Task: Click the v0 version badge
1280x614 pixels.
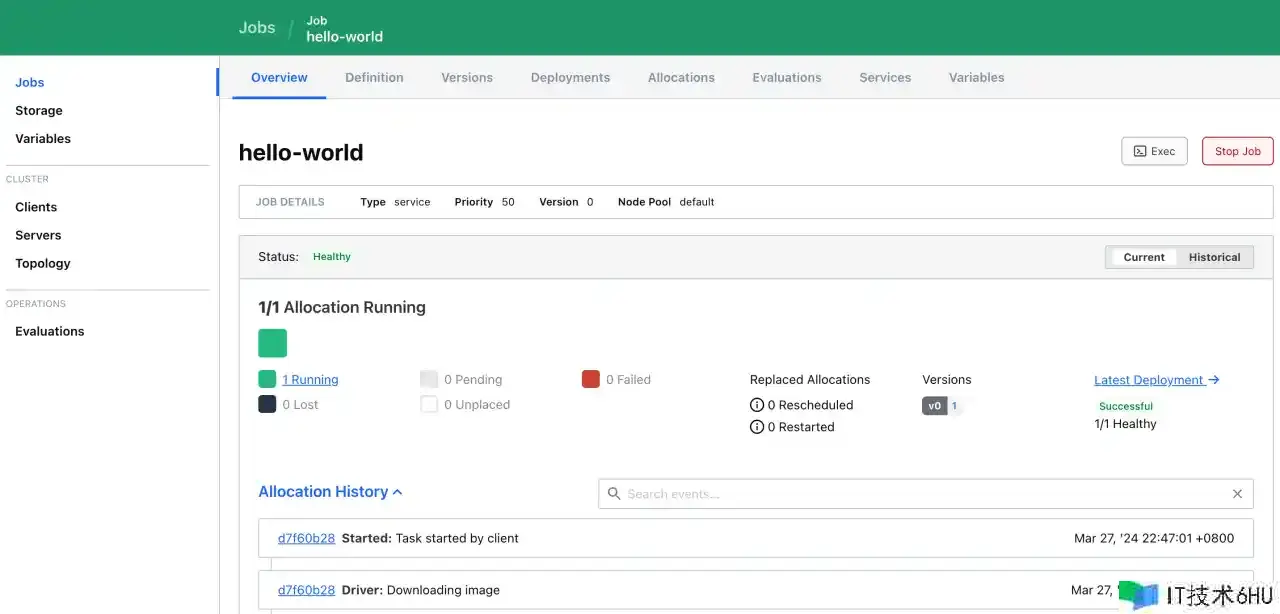Action: point(934,406)
